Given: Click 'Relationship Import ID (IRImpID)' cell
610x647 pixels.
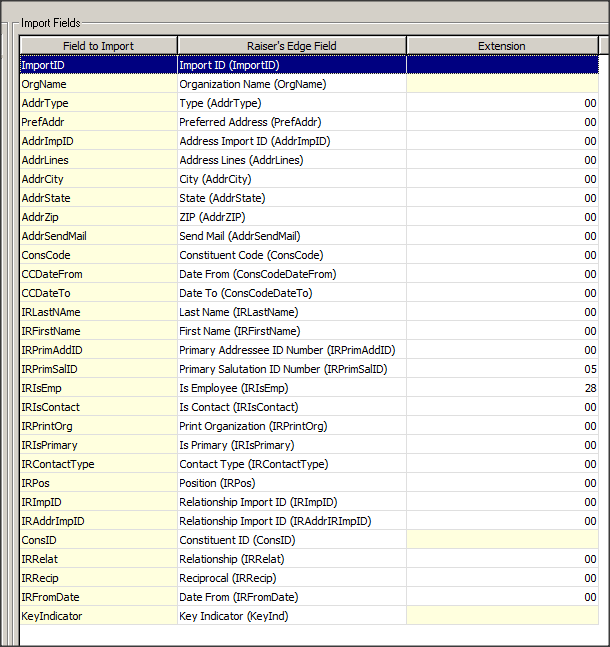Looking at the screenshot, I should pos(292,502).
